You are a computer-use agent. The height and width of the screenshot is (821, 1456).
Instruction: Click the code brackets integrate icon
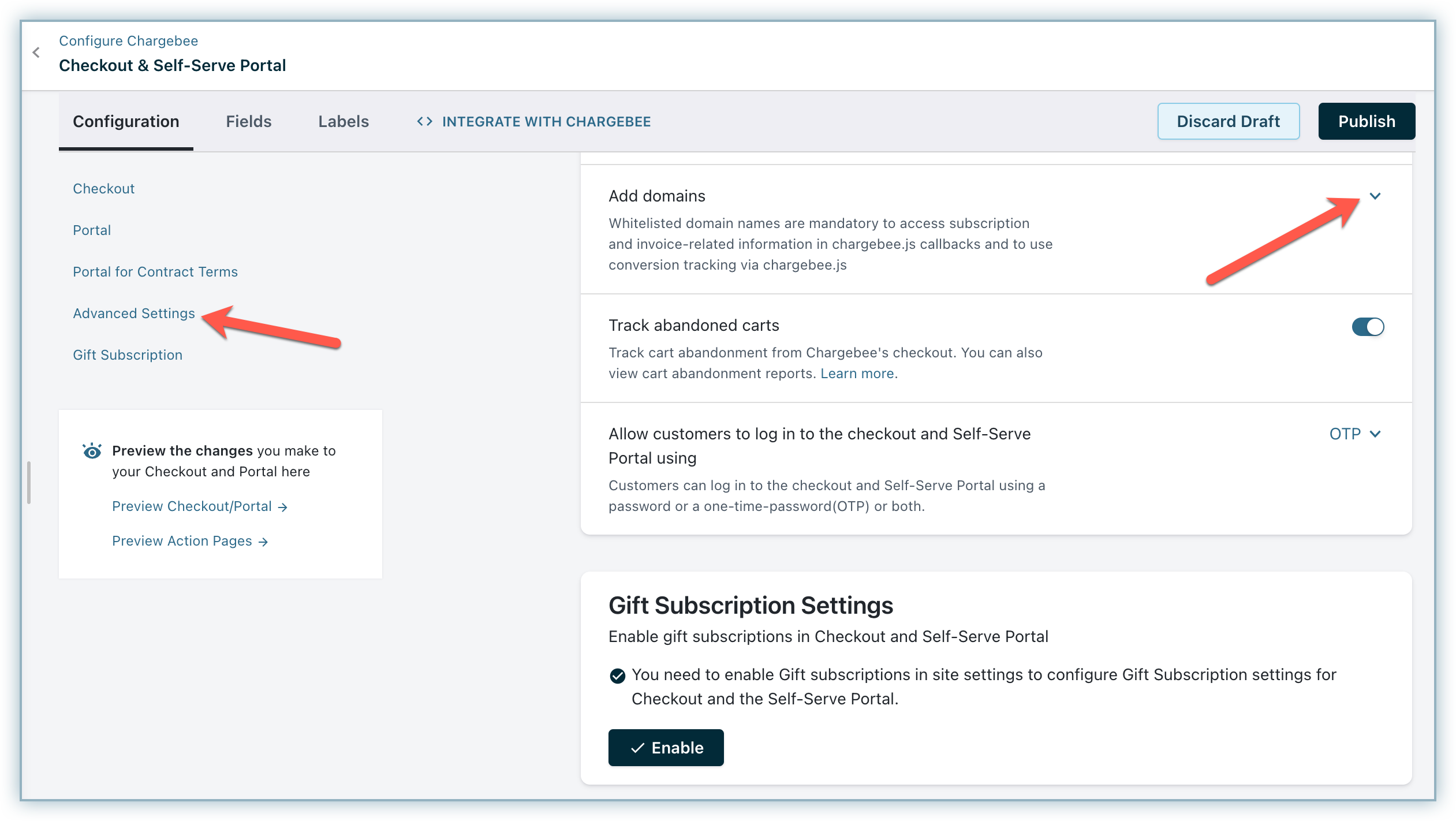425,121
